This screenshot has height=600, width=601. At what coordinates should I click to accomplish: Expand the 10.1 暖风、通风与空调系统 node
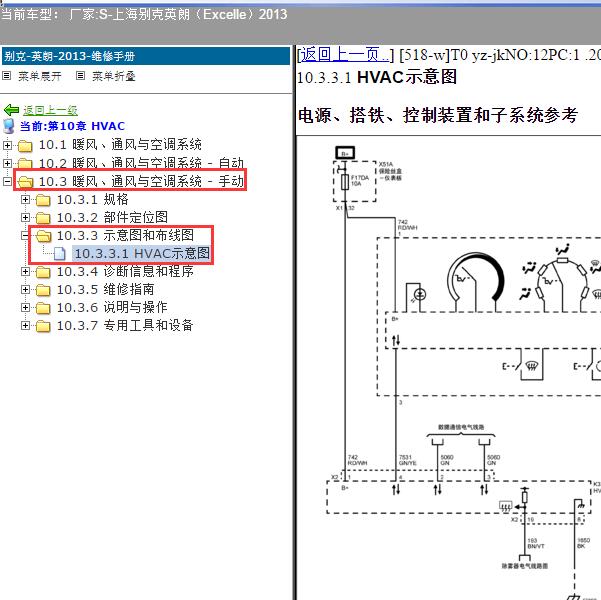pos(7,145)
